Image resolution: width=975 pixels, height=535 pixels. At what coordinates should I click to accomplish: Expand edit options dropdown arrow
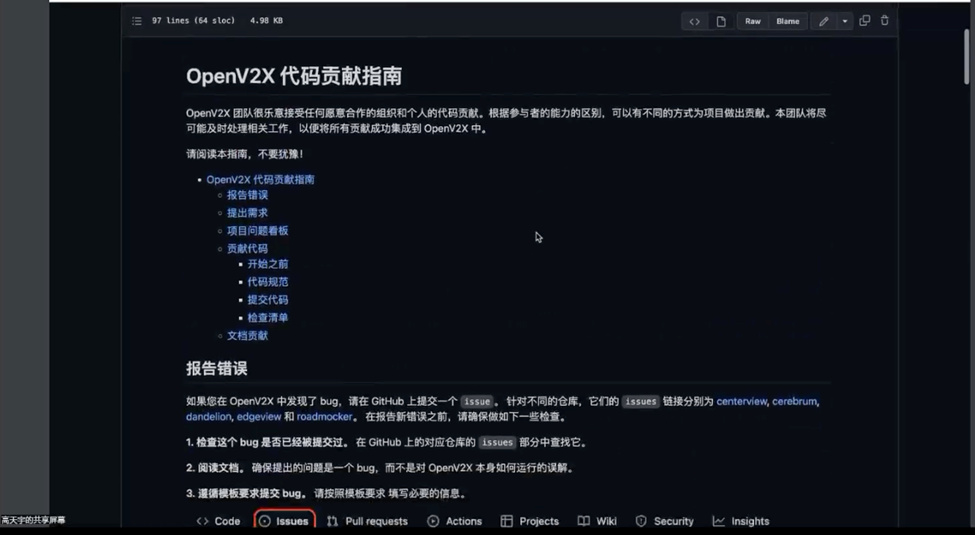click(x=844, y=21)
